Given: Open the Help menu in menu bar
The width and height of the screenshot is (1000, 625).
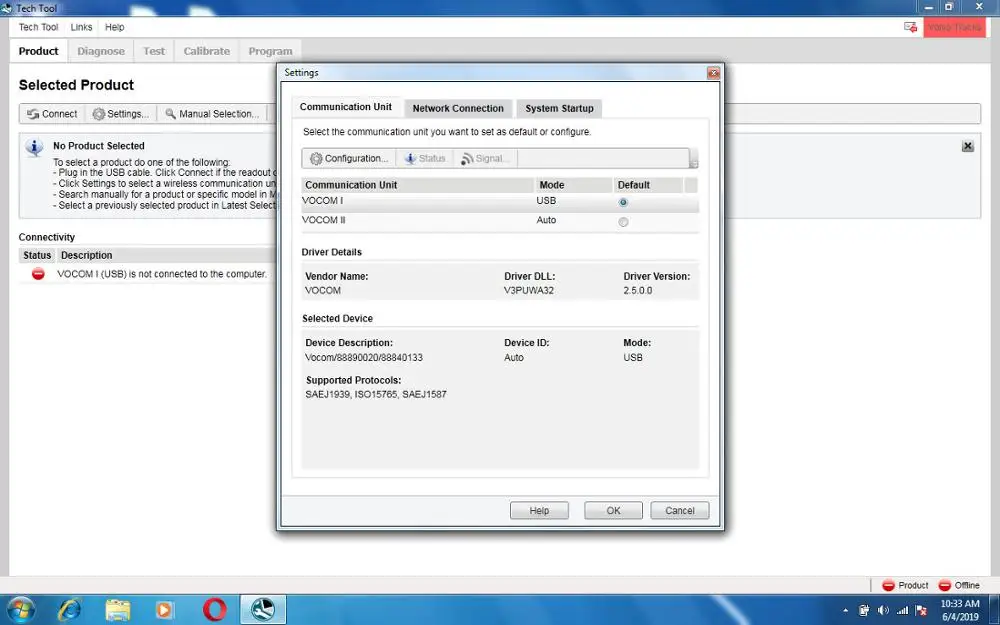Looking at the screenshot, I should 115,27.
